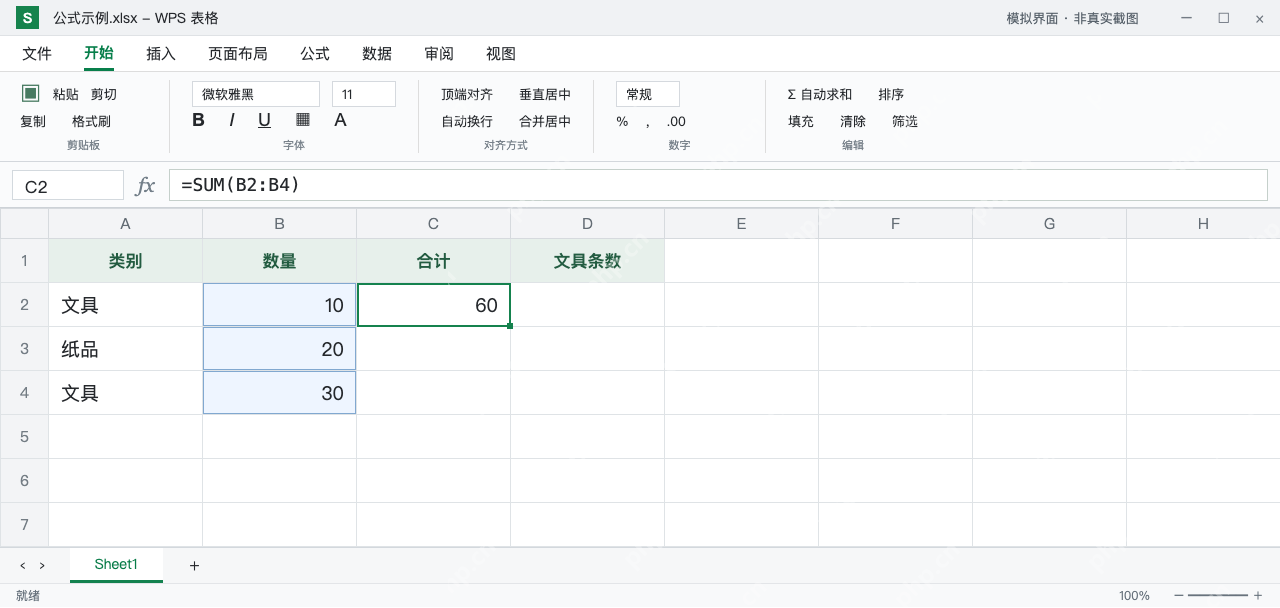Screen dimensions: 1280x608
Task: Zoom in using the plus icon
Action: click(1258, 595)
